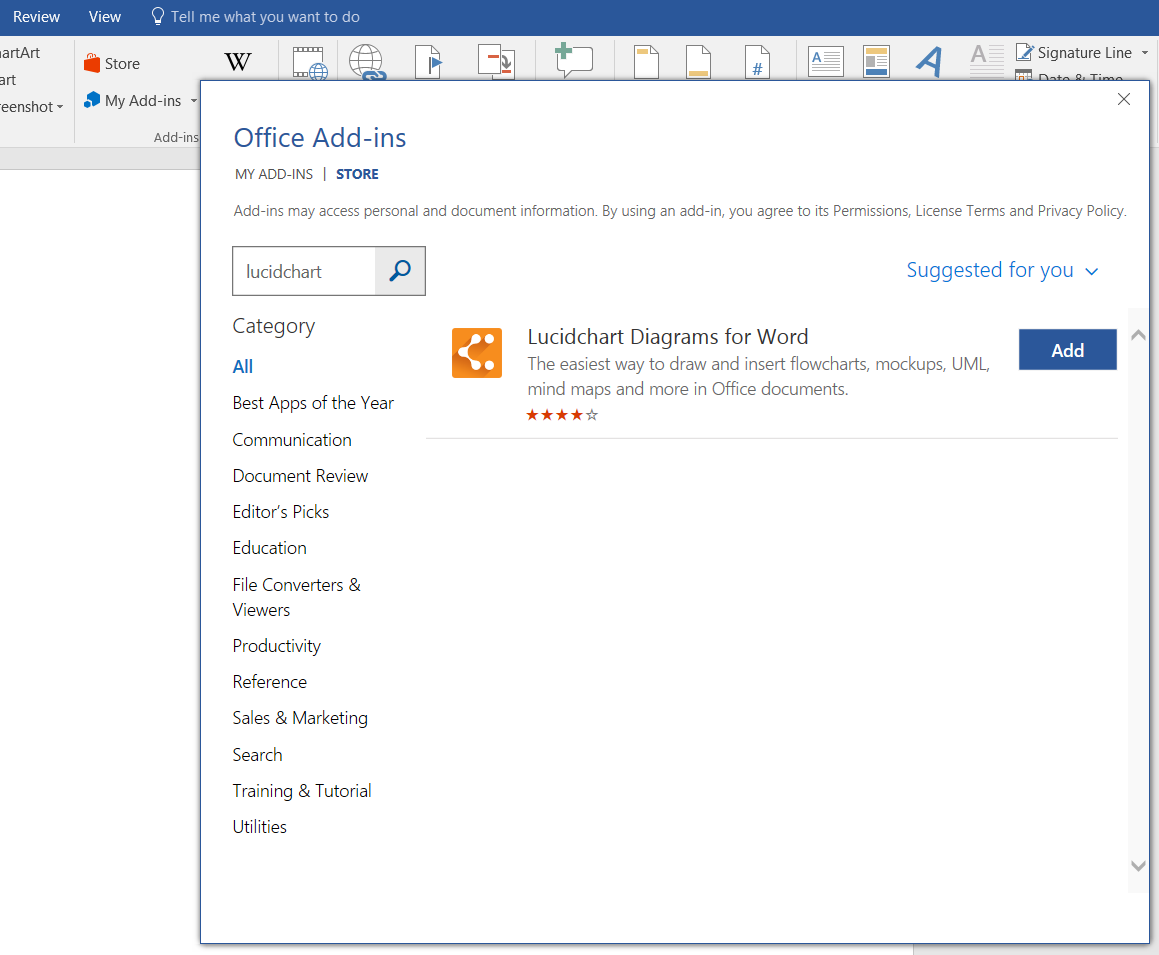Expand the My Add-ins dropdown arrow
Image resolution: width=1159 pixels, height=955 pixels.
click(194, 101)
